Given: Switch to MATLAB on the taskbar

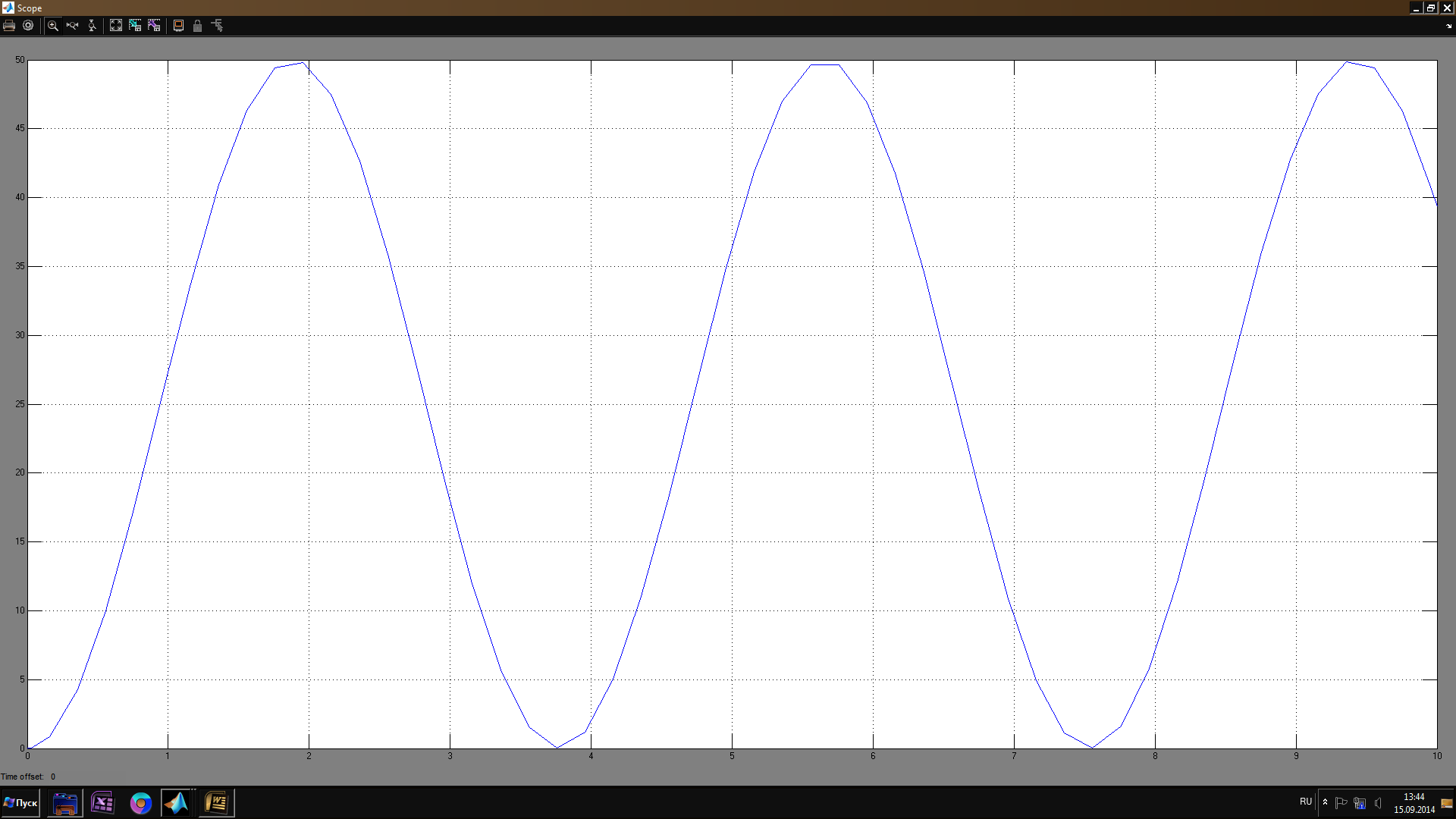Looking at the screenshot, I should click(177, 803).
